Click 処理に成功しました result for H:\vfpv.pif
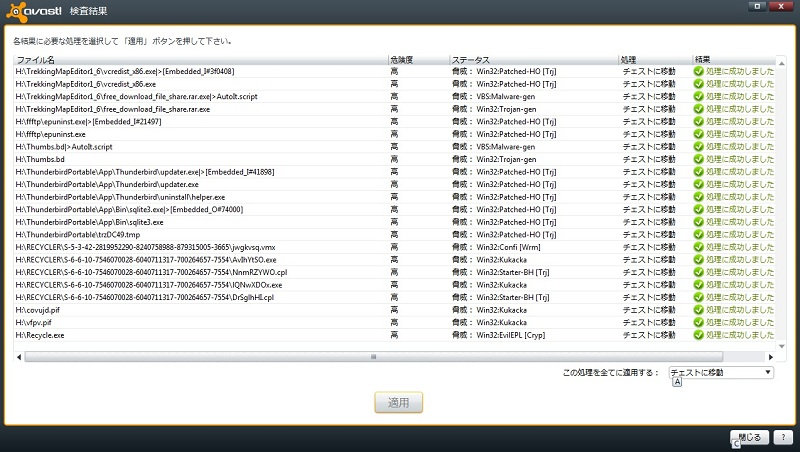The height and width of the screenshot is (452, 800). 740,322
